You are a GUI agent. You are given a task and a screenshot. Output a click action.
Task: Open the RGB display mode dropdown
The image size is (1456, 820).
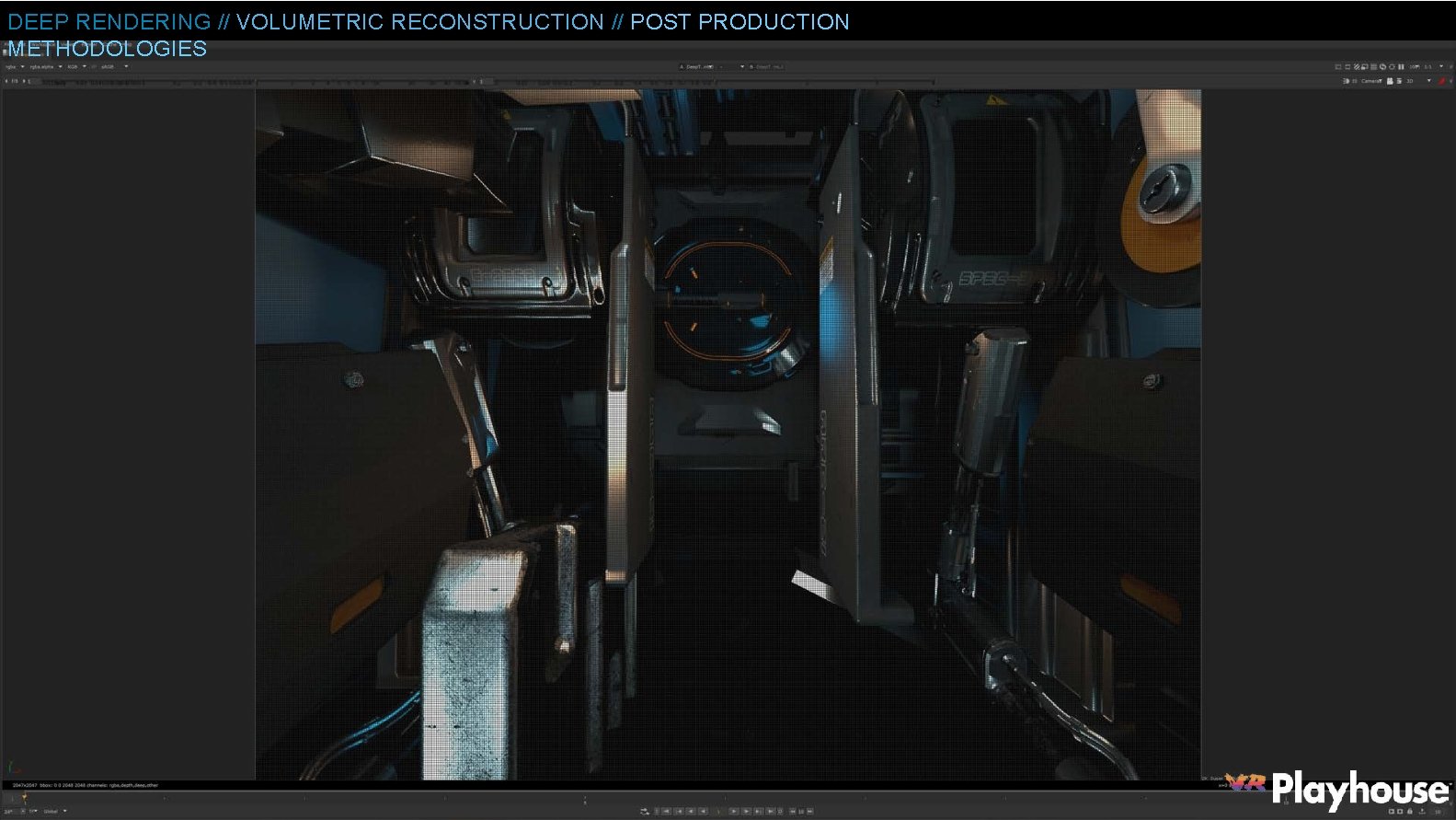tap(76, 66)
